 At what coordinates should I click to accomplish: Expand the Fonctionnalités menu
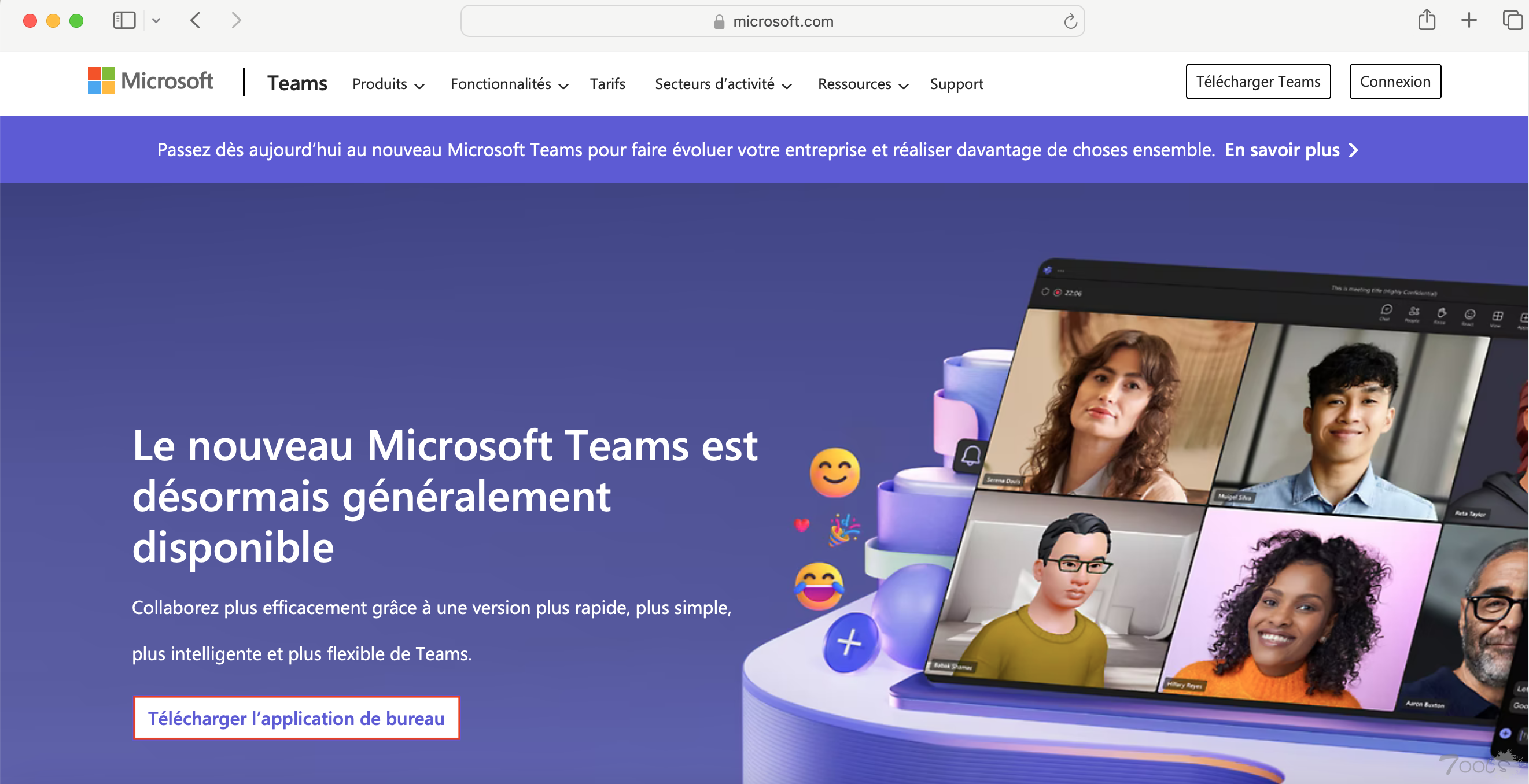[509, 84]
